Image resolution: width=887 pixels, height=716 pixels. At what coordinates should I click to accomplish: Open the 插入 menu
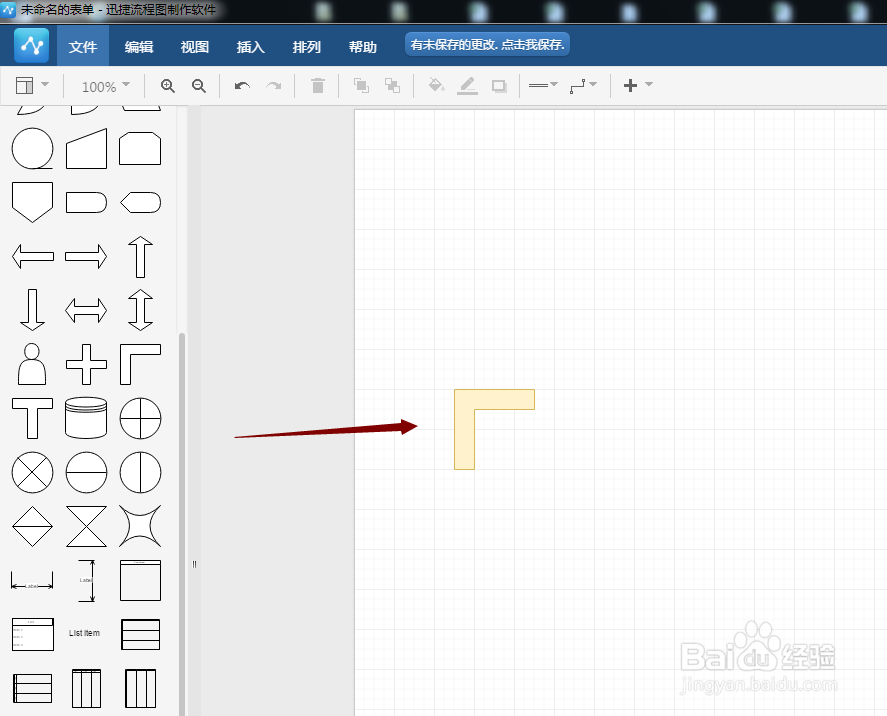pos(251,46)
